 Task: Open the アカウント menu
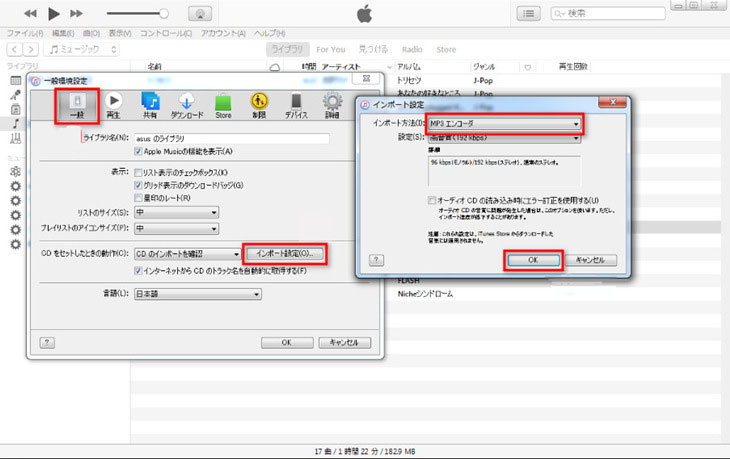[223, 34]
